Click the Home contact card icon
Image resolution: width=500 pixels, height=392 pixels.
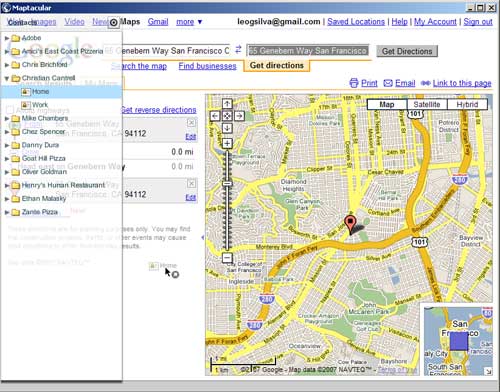(26, 91)
